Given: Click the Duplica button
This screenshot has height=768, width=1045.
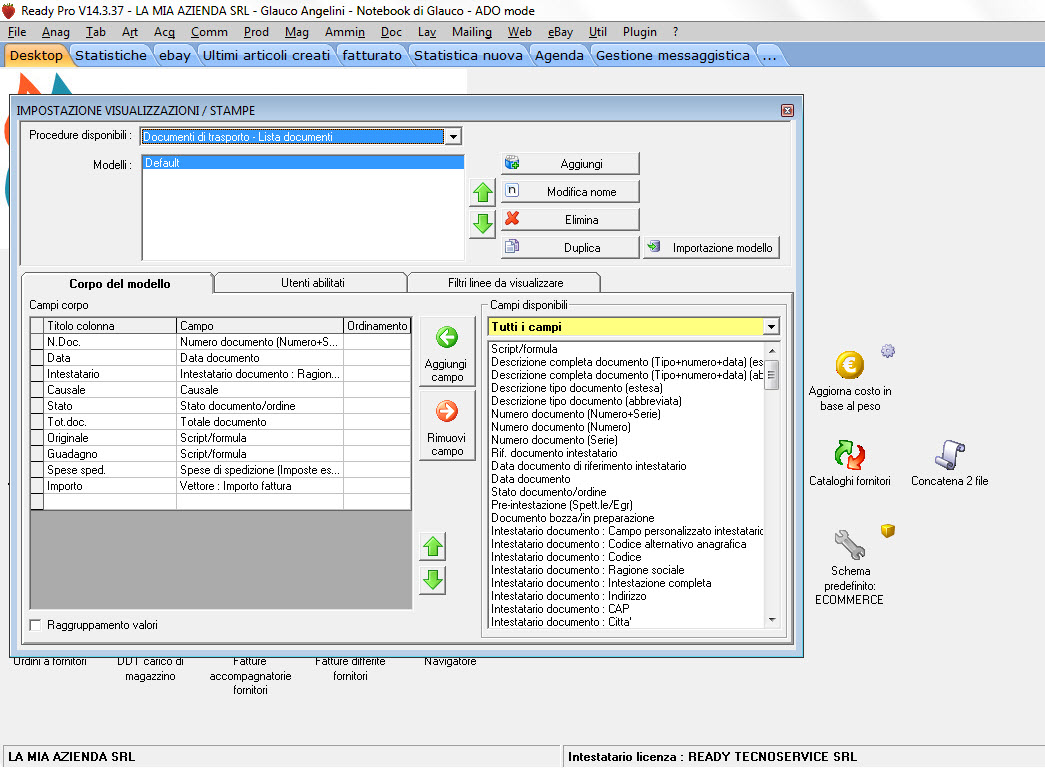Looking at the screenshot, I should (570, 247).
